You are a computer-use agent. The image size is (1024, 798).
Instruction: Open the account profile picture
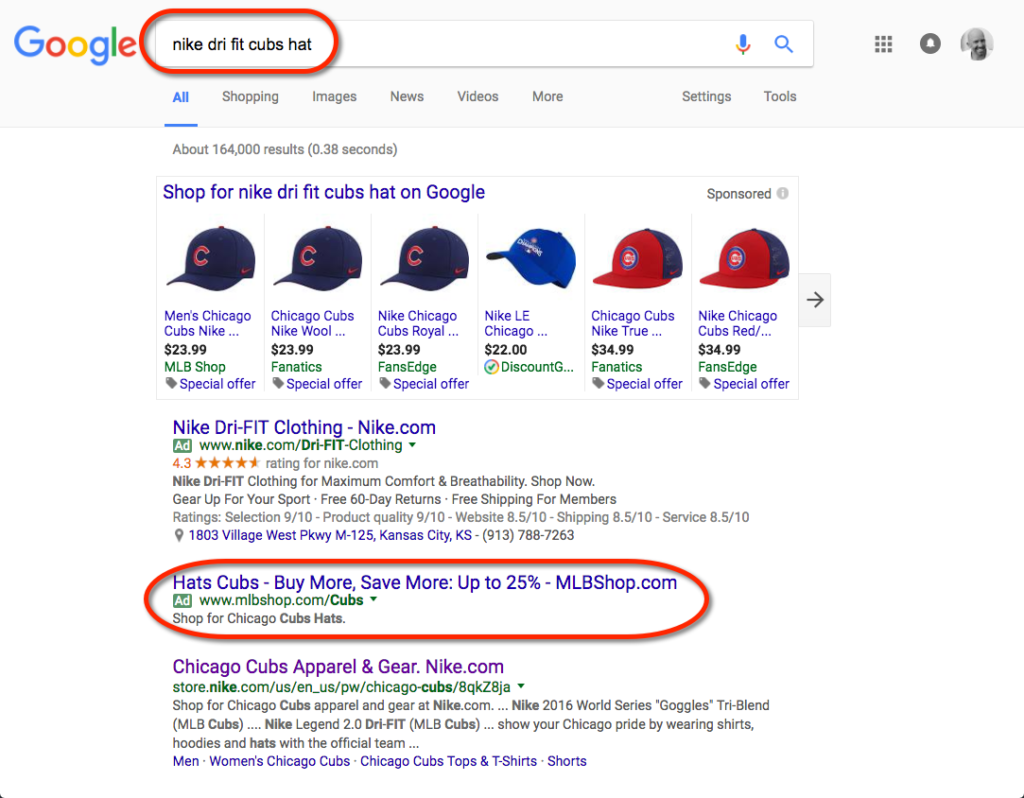point(976,44)
